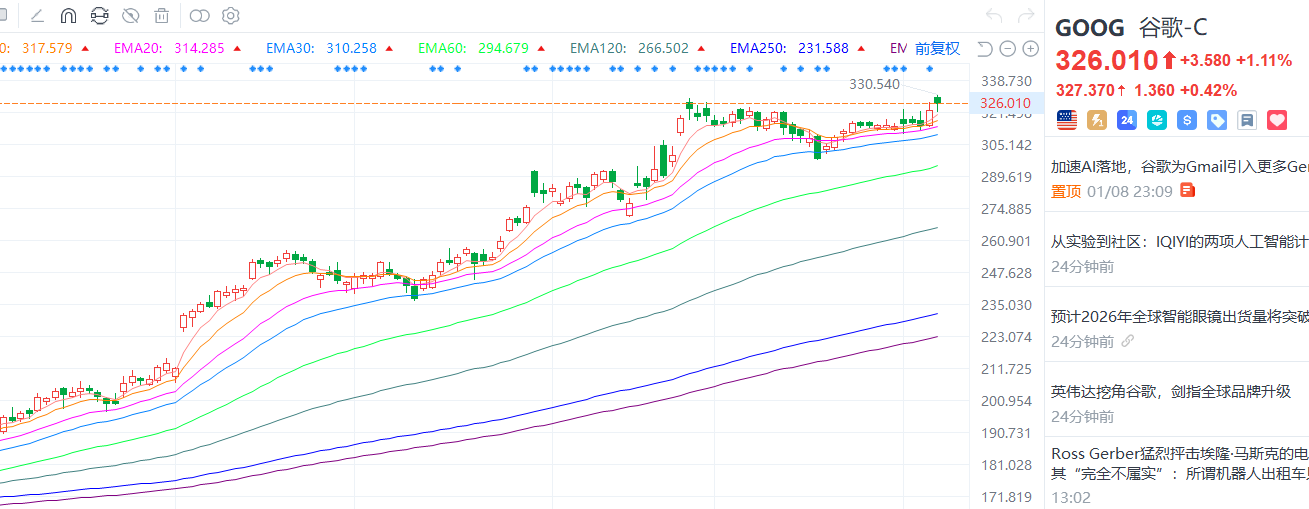
Task: Click the latest green candlestick at chart's right end
Action: coord(938,99)
